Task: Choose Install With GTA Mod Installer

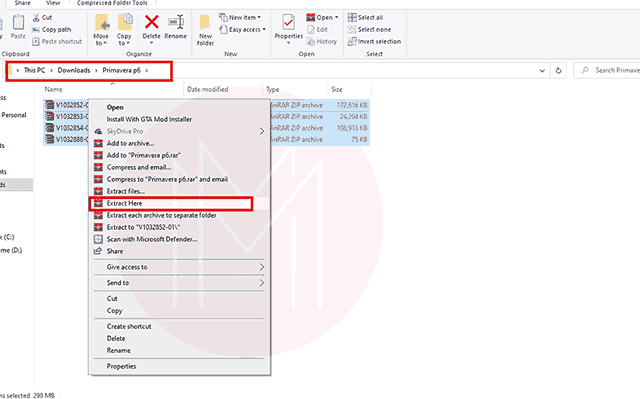Action: (180, 119)
